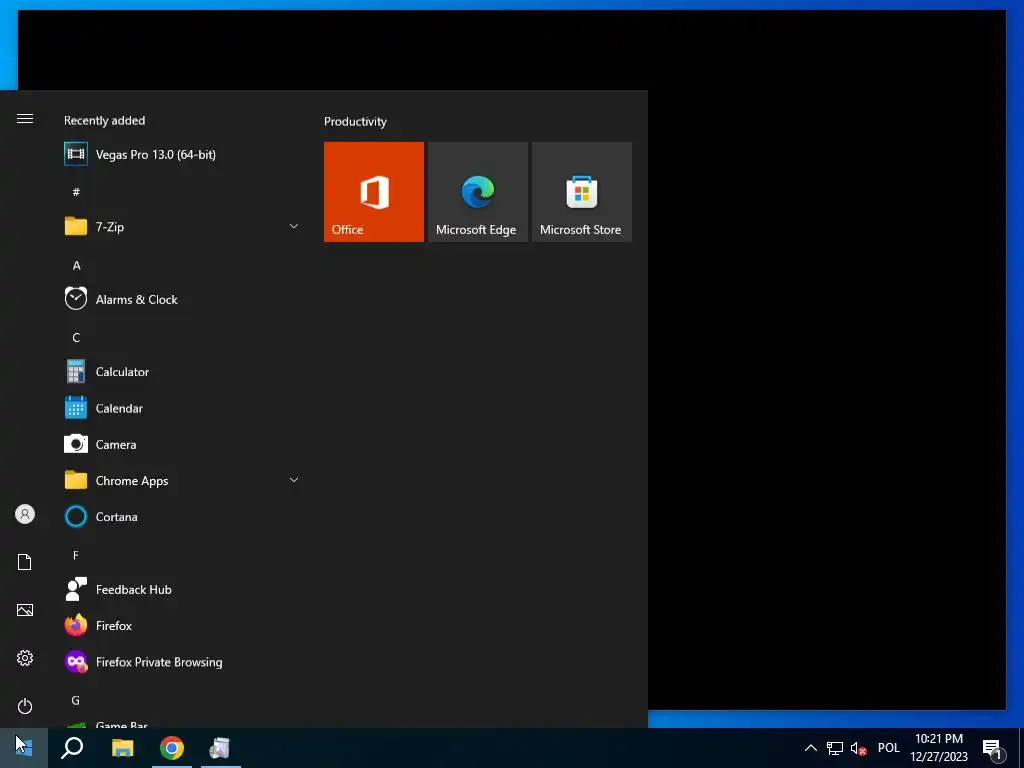
Task: Open Firefox Private Browsing
Action: pos(182,662)
